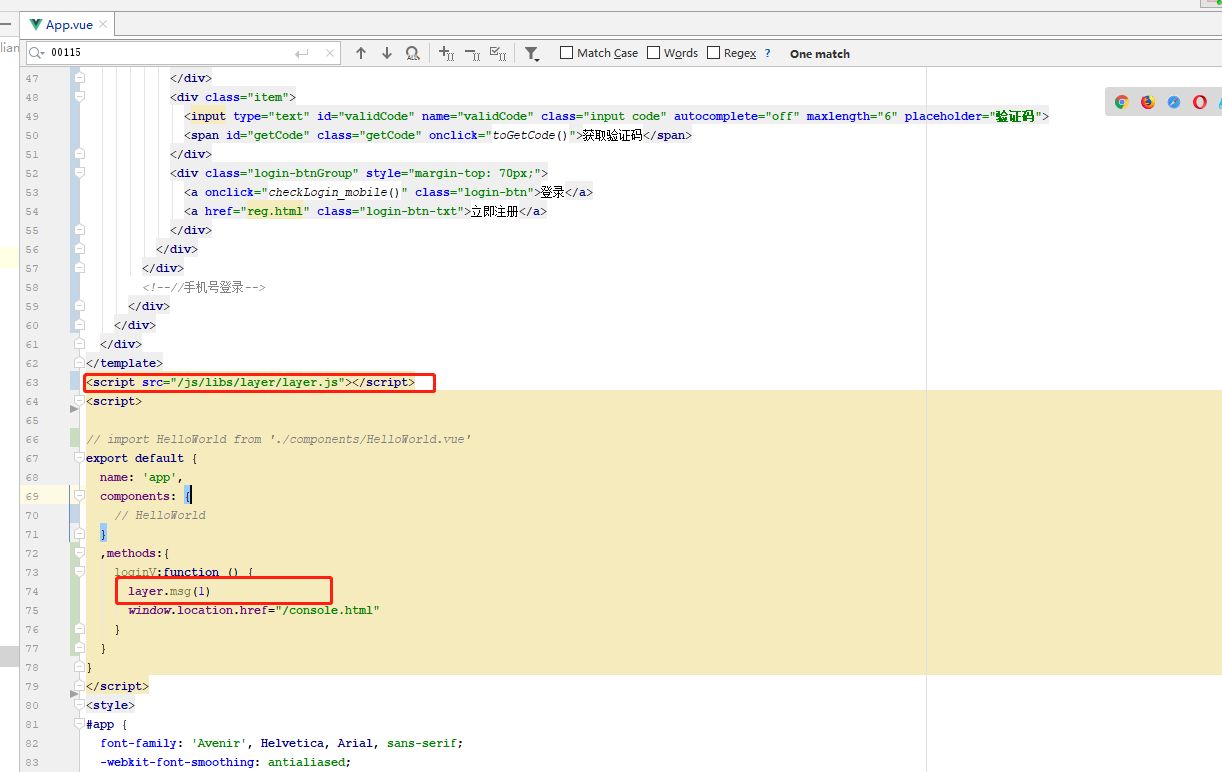Go to previous occurrence arrow

[x=361, y=53]
